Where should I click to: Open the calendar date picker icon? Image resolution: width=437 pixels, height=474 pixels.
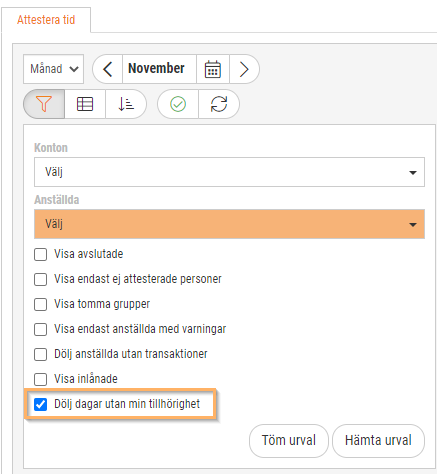tap(213, 69)
